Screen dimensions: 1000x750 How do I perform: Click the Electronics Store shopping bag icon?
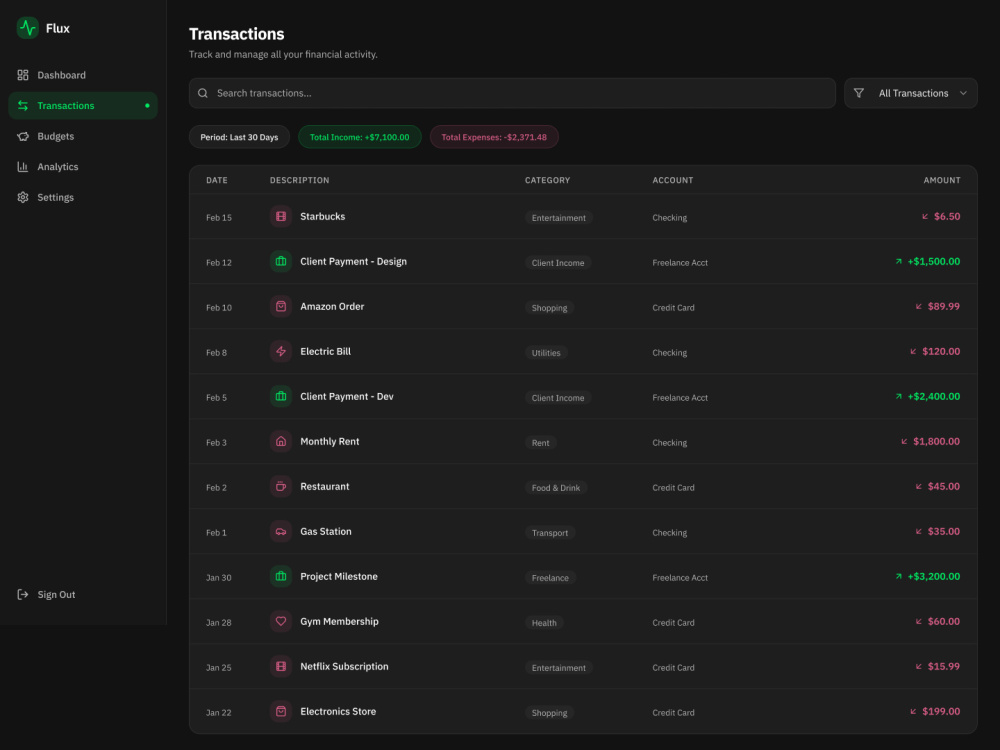point(281,712)
